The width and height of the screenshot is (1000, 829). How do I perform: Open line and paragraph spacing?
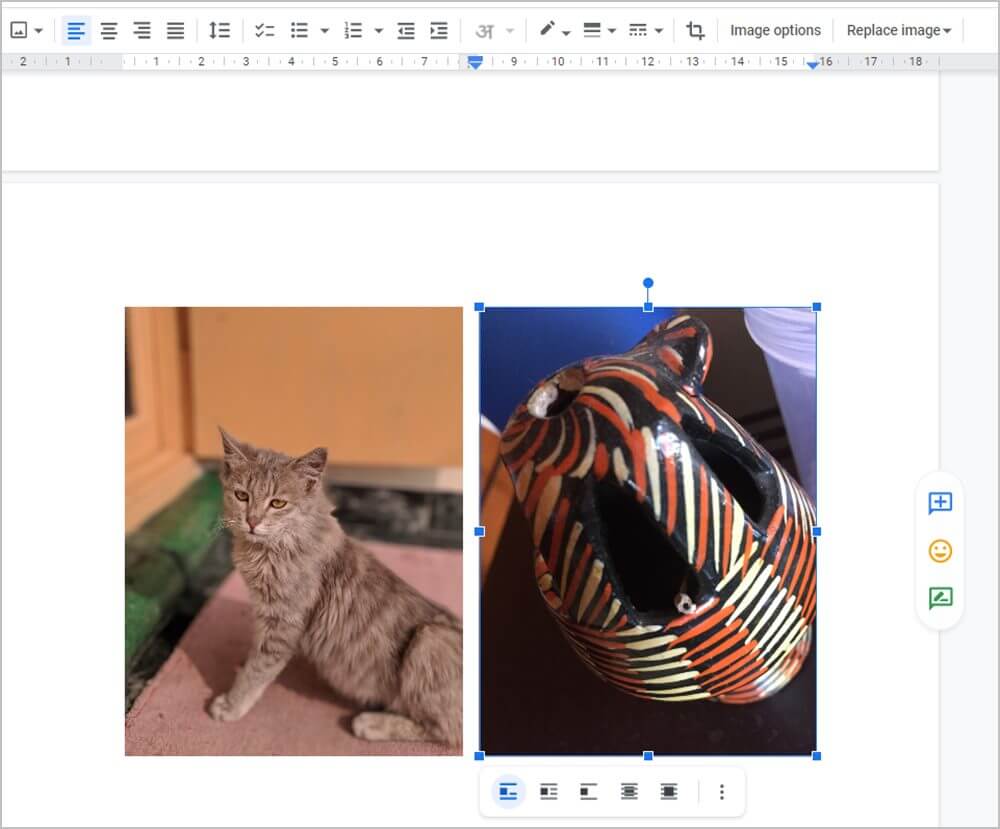219,31
